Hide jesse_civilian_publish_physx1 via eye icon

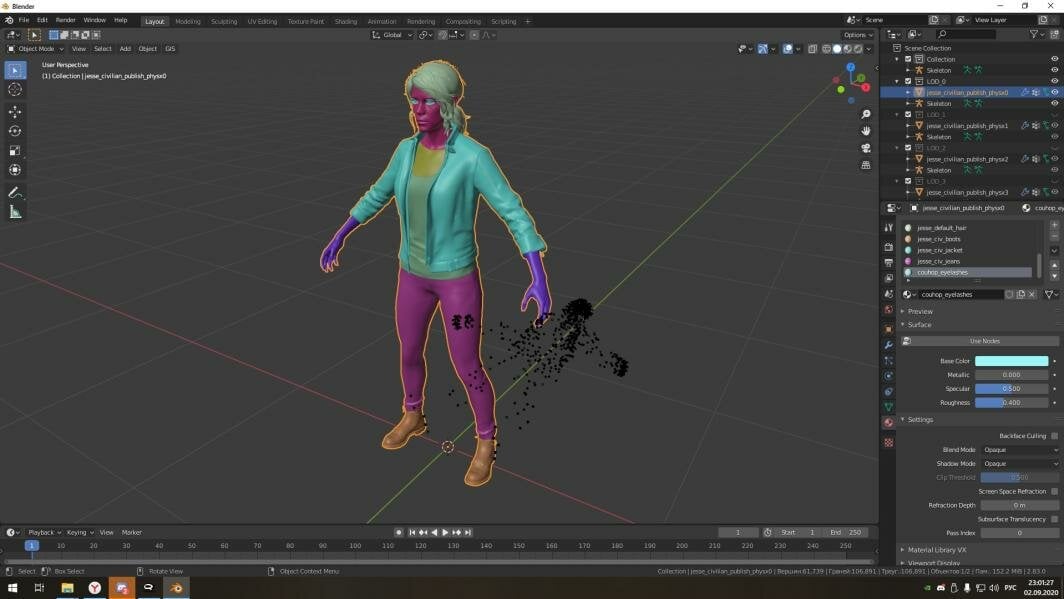[1054, 125]
